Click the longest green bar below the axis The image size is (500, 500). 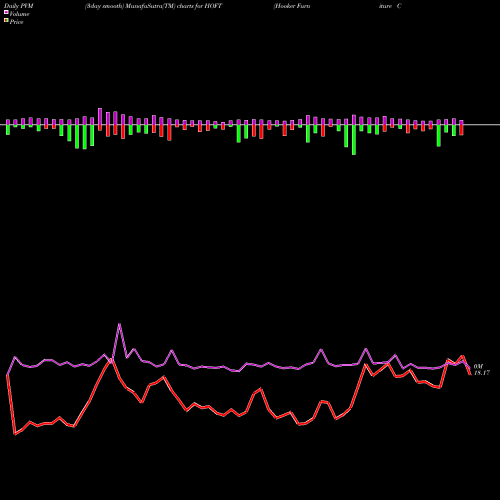pos(354,140)
